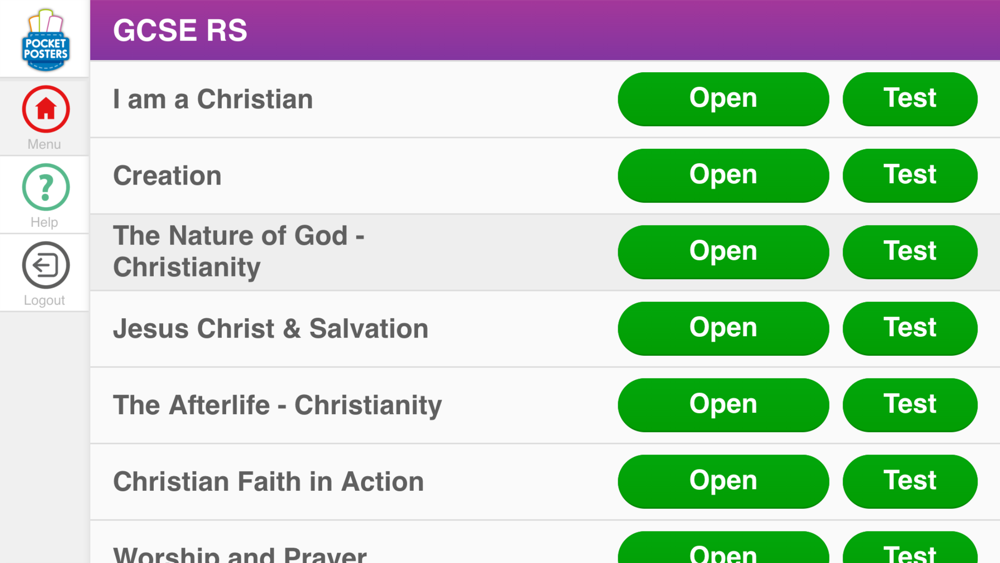Start The Afterlife - Christianity test
Screen dimensions: 1000x563
tap(910, 405)
